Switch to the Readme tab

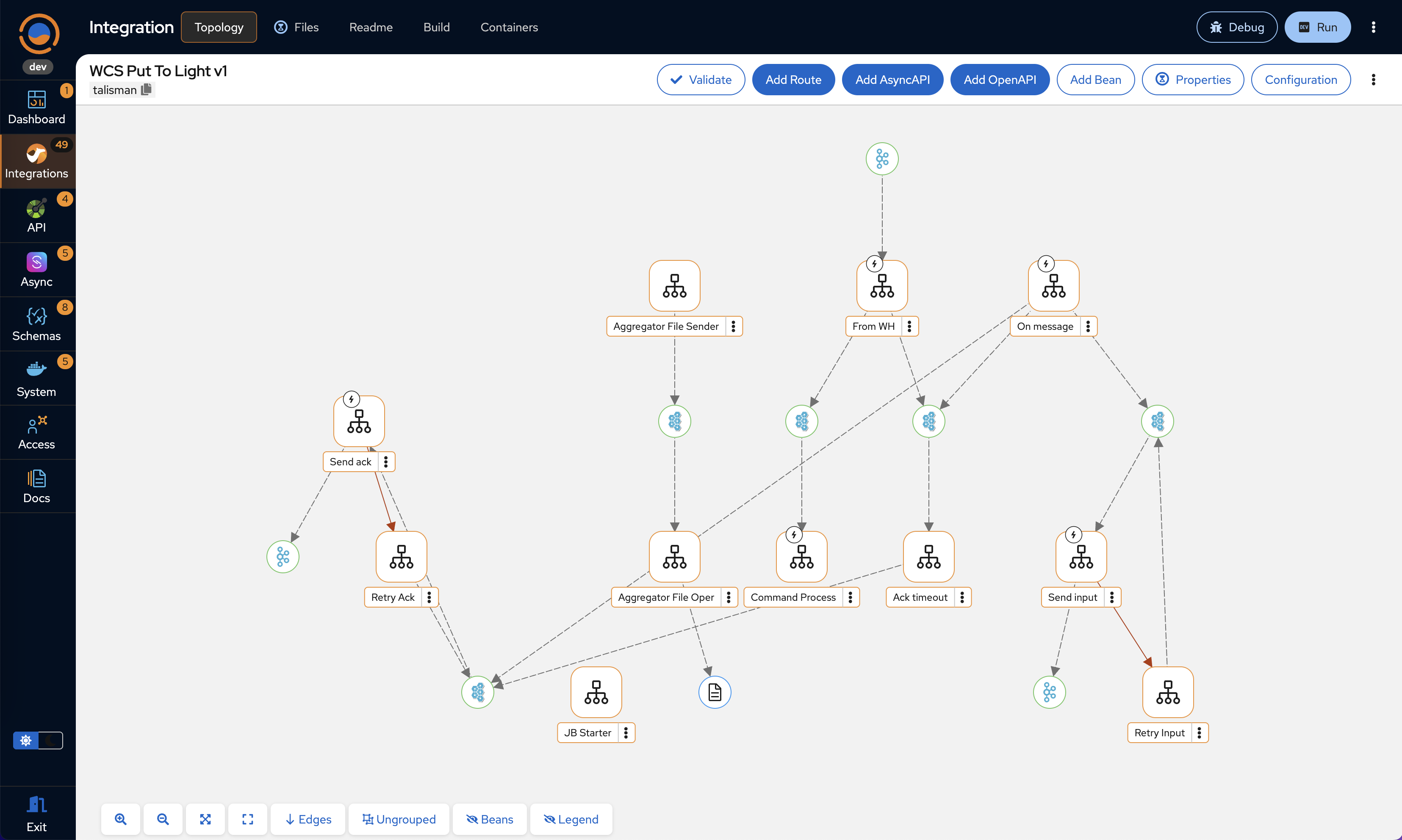(370, 27)
